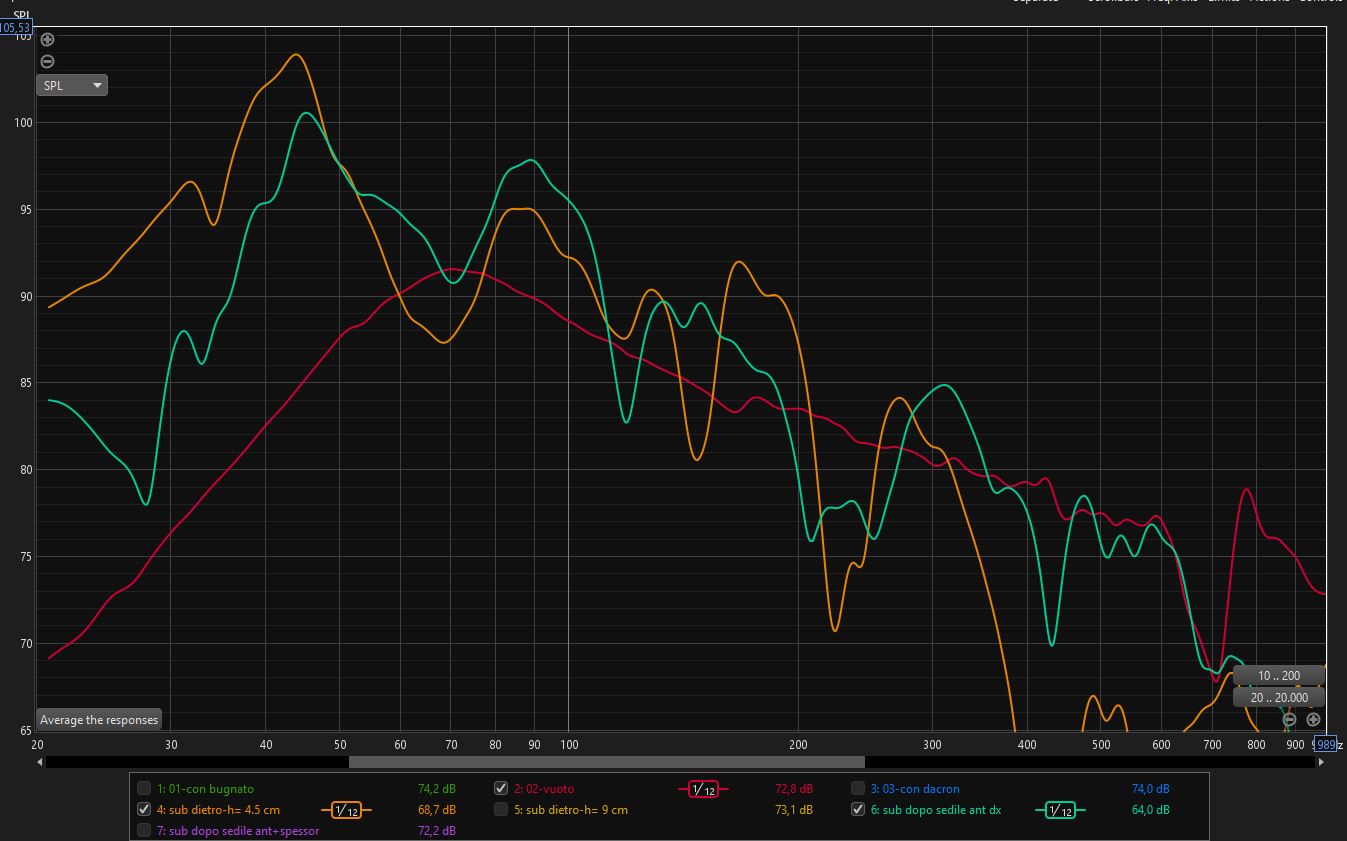Screen dimensions: 1347x841
Task: Click the 68,7 dB value of trace 4
Action: point(437,810)
